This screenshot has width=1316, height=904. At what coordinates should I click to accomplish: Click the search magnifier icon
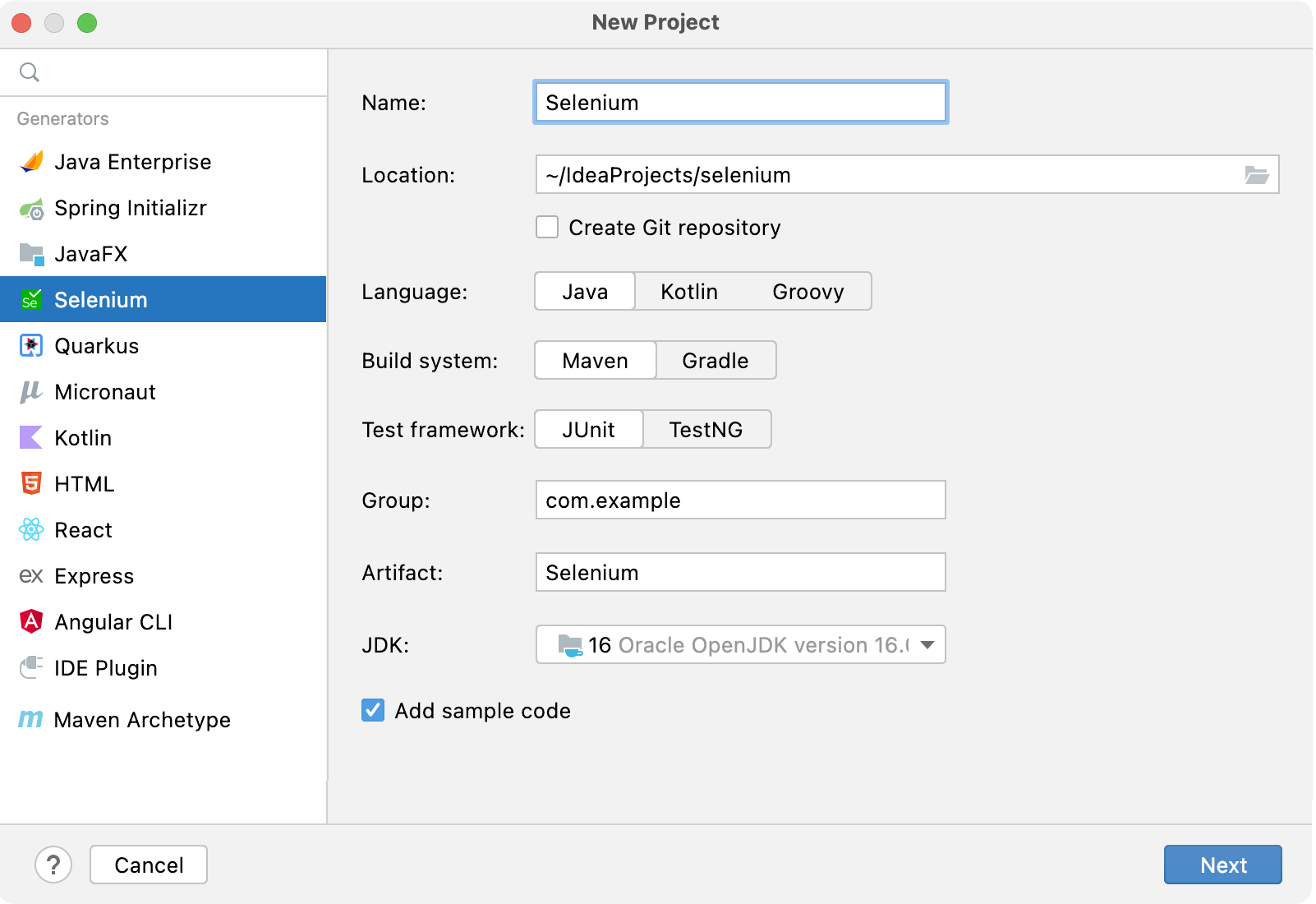coord(30,72)
